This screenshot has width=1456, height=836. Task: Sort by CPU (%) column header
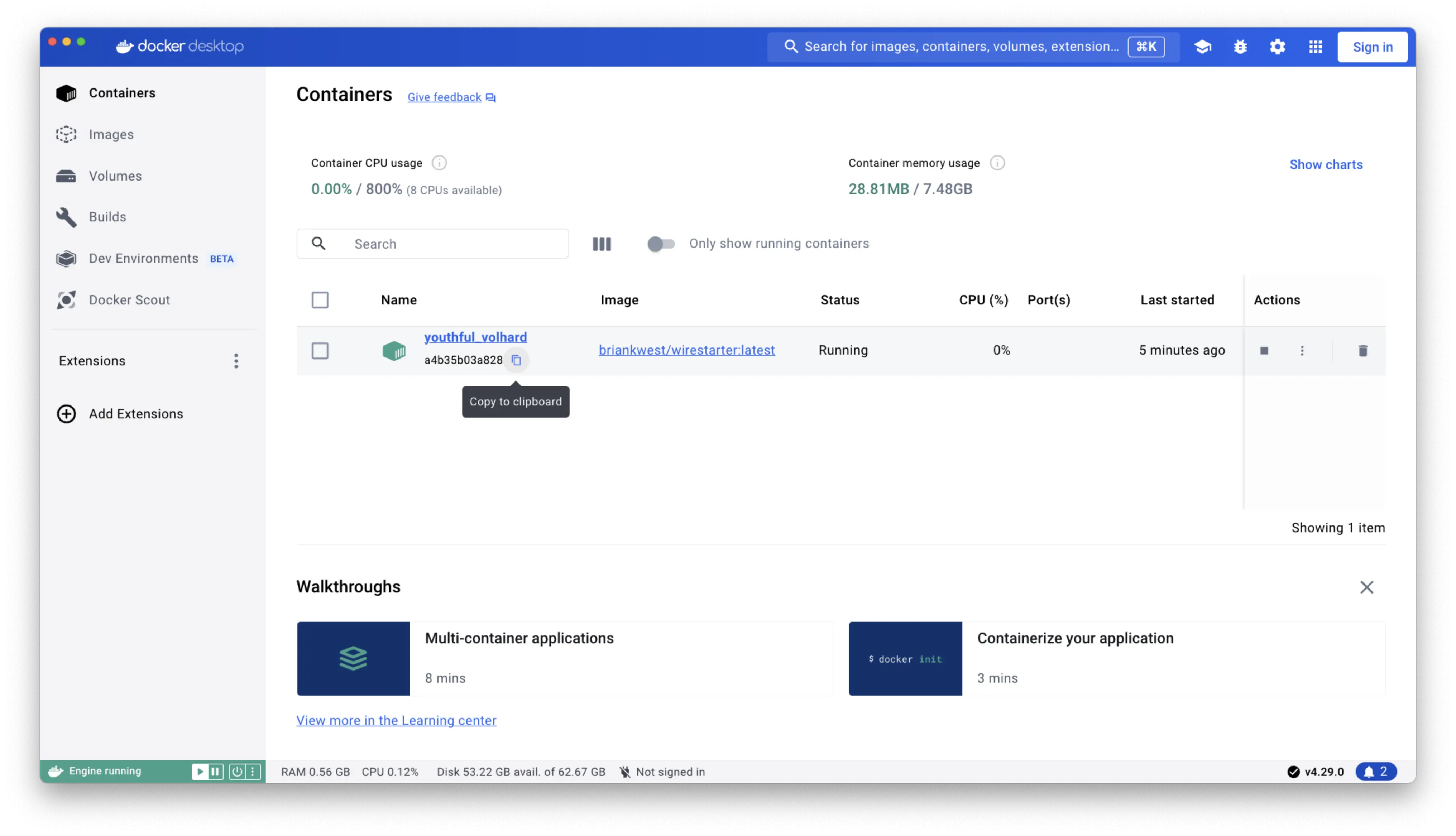pos(983,300)
